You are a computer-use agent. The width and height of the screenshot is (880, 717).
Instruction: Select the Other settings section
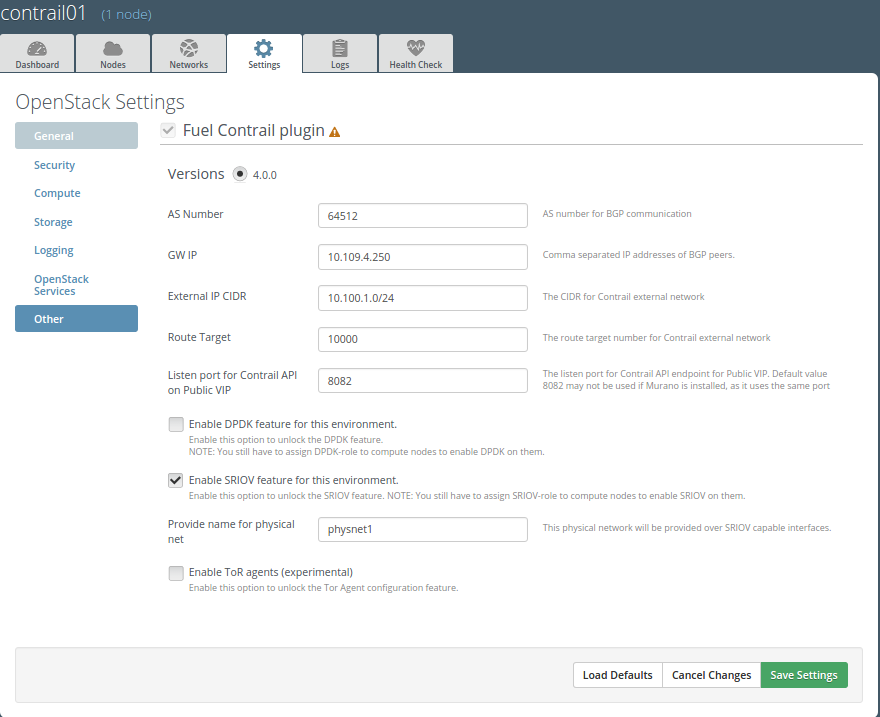coord(76,319)
